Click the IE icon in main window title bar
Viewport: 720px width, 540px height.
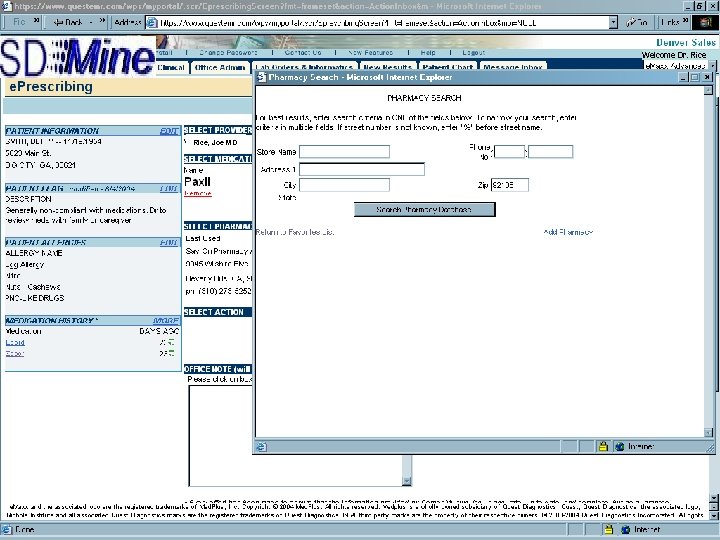(6, 6)
